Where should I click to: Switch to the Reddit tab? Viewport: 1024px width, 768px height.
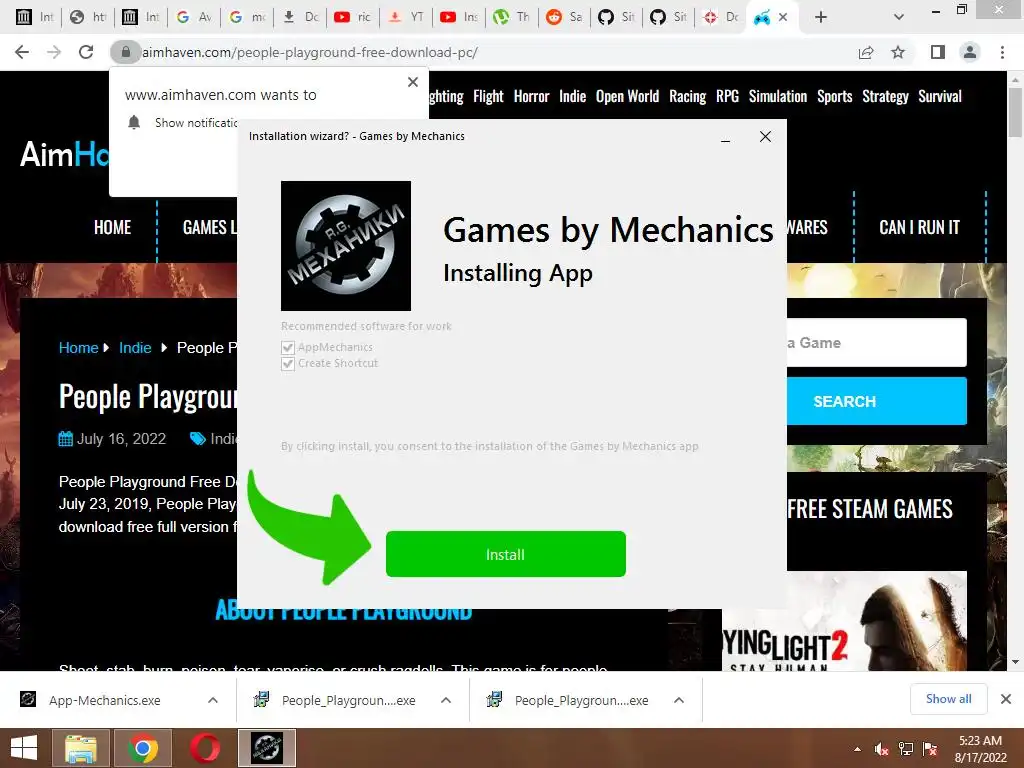pos(564,17)
